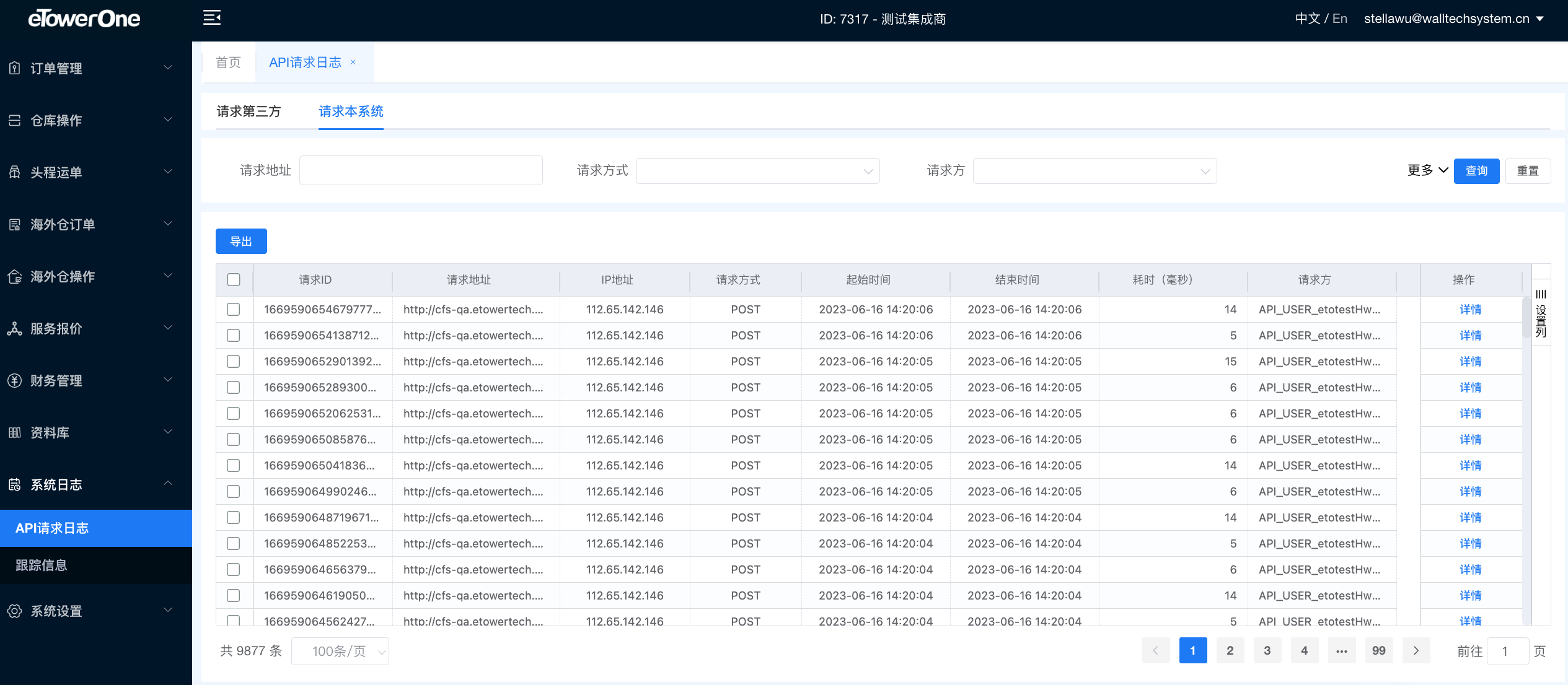Expand the 仓库操作 menu chevron

168,120
